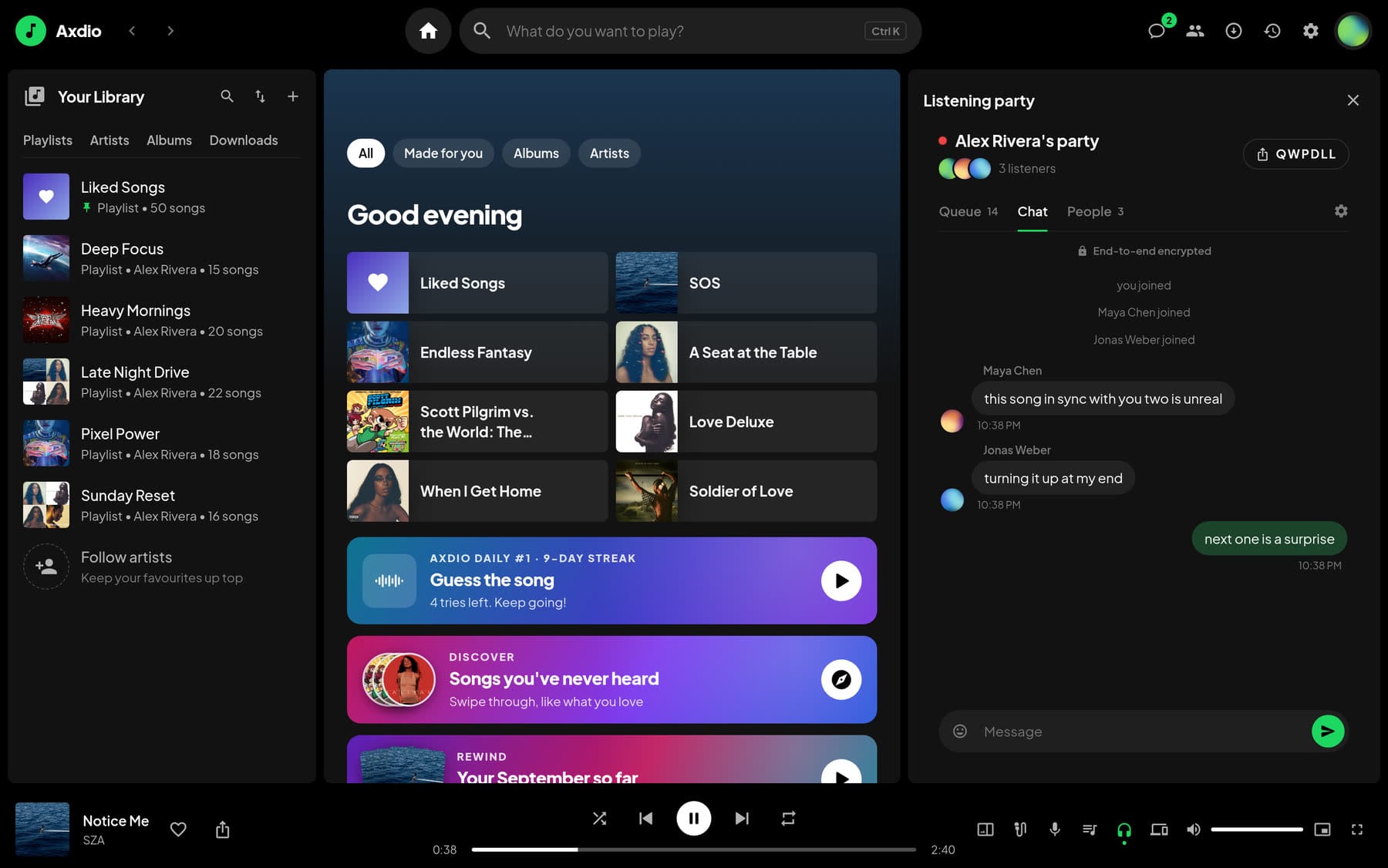
Task: Copy party invite code QWPDLL
Action: (1295, 154)
